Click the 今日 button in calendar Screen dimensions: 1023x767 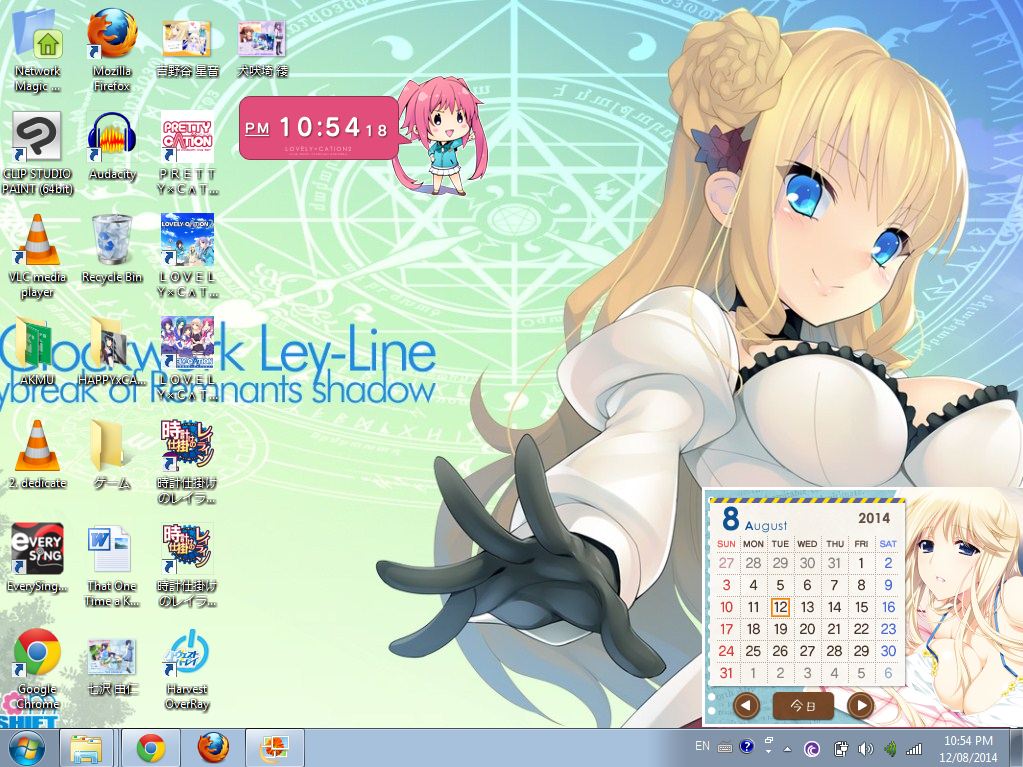pos(803,705)
